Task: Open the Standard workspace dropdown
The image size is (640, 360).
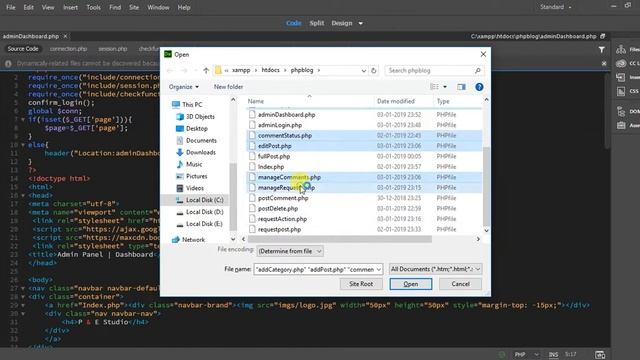Action: click(556, 7)
